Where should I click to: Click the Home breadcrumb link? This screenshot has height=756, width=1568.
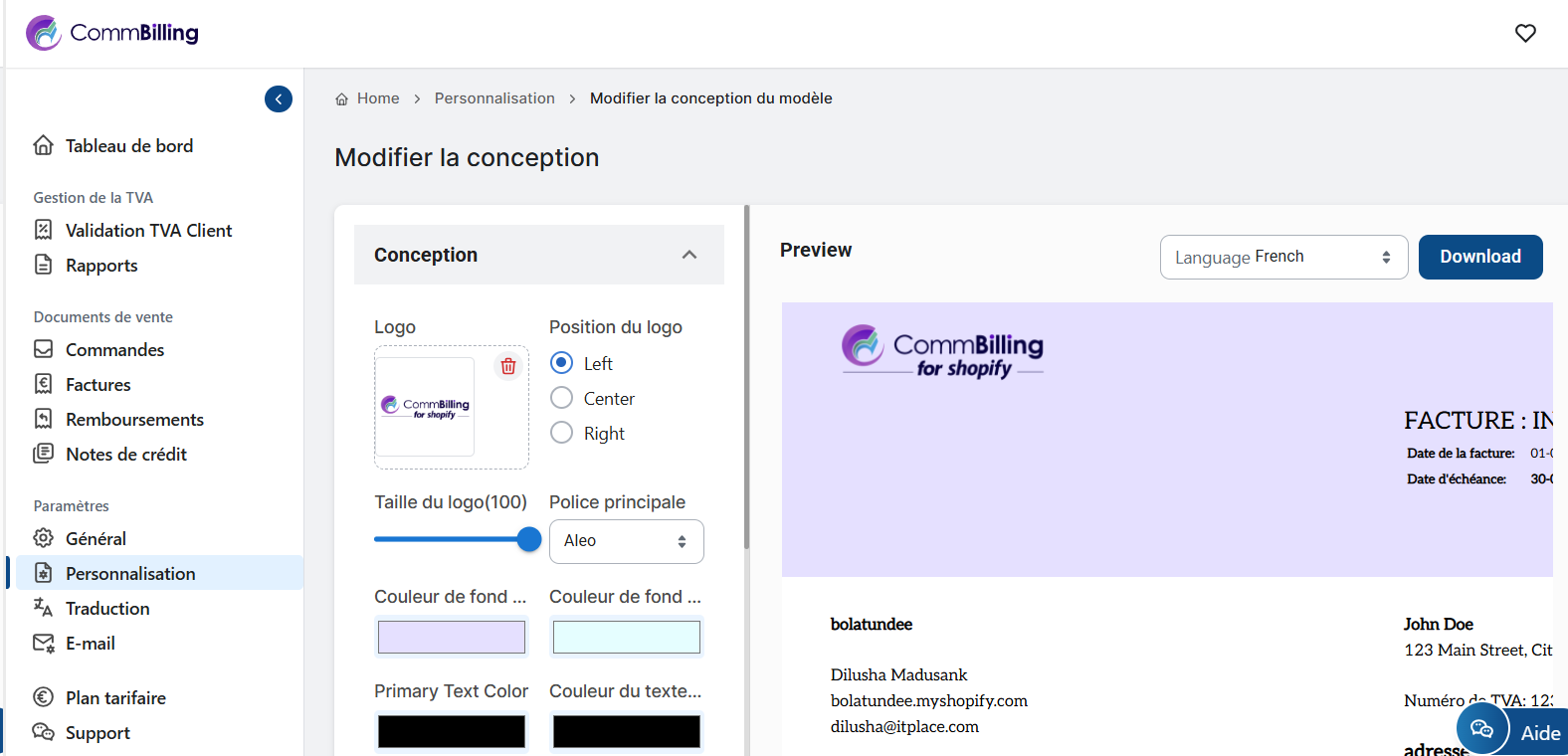point(378,98)
